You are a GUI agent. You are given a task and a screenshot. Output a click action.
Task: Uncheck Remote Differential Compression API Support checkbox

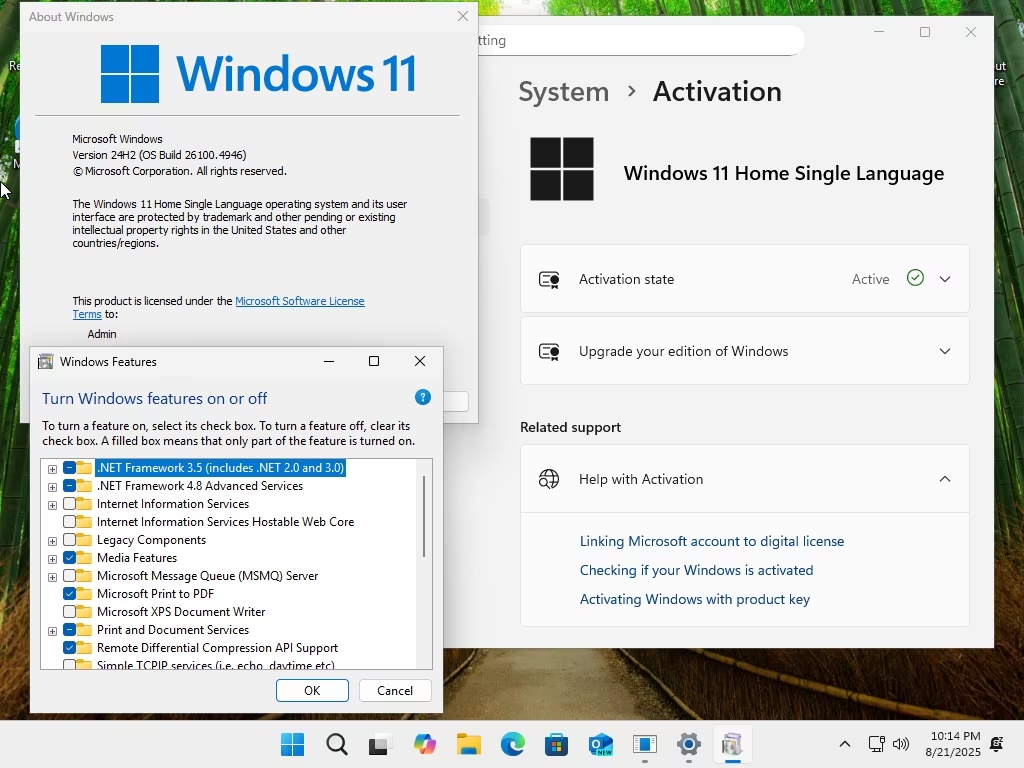pyautogui.click(x=69, y=648)
